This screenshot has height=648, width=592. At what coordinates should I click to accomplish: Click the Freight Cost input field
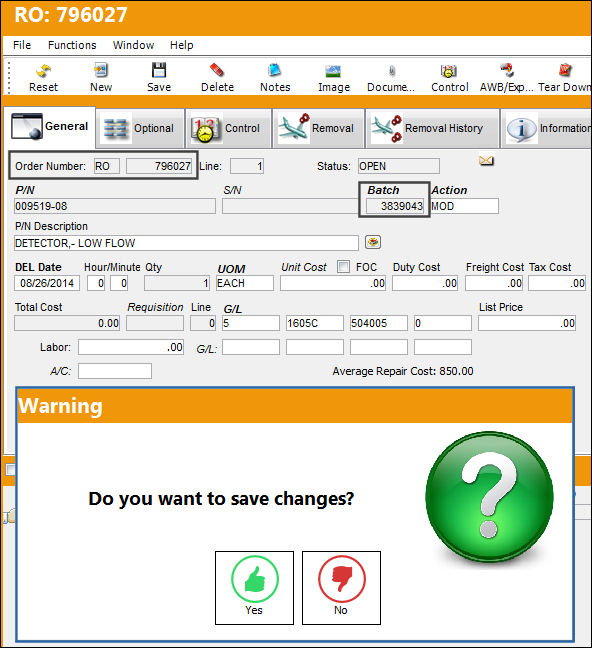point(494,283)
